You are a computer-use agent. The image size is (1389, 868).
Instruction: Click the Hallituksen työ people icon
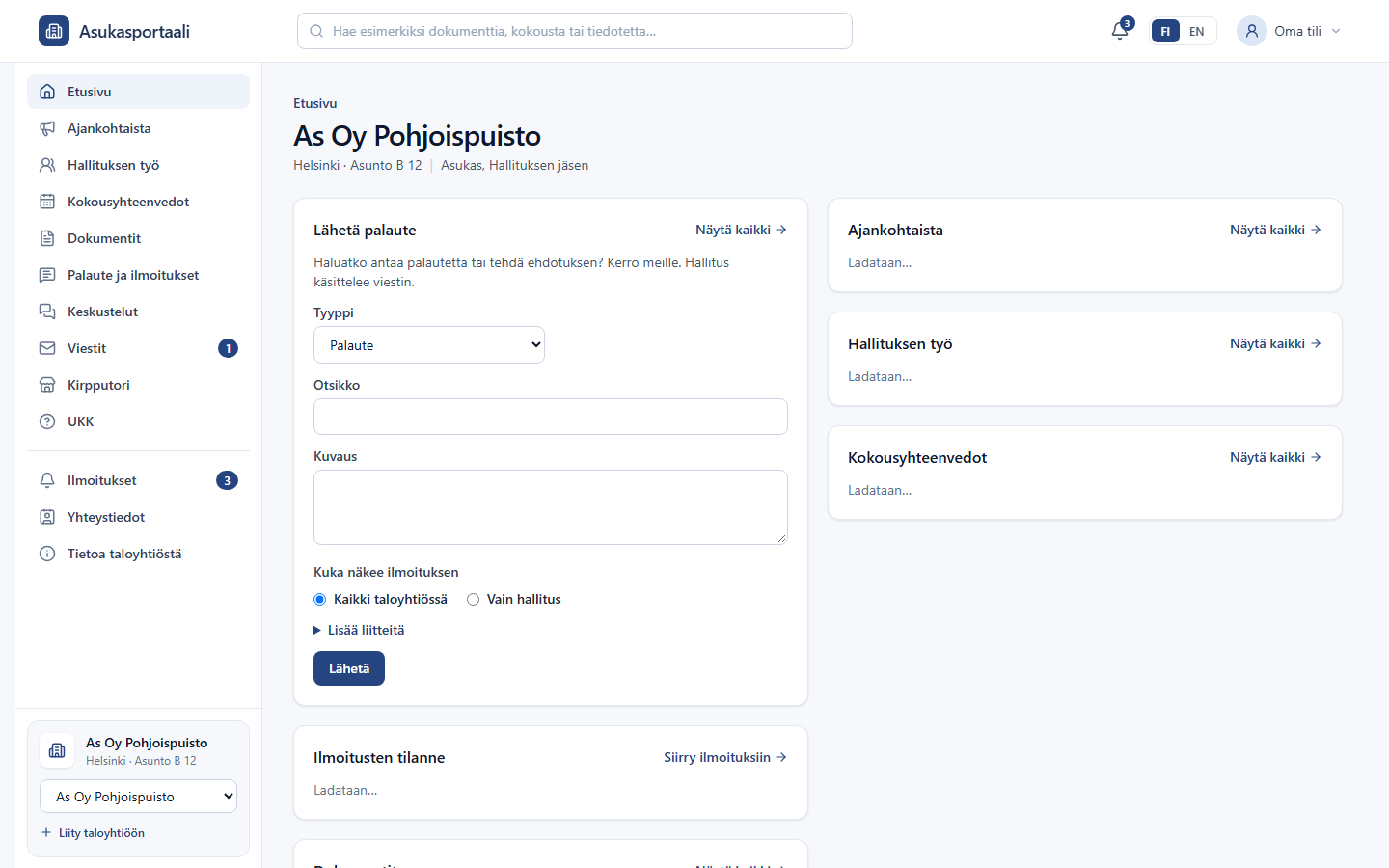pos(47,165)
